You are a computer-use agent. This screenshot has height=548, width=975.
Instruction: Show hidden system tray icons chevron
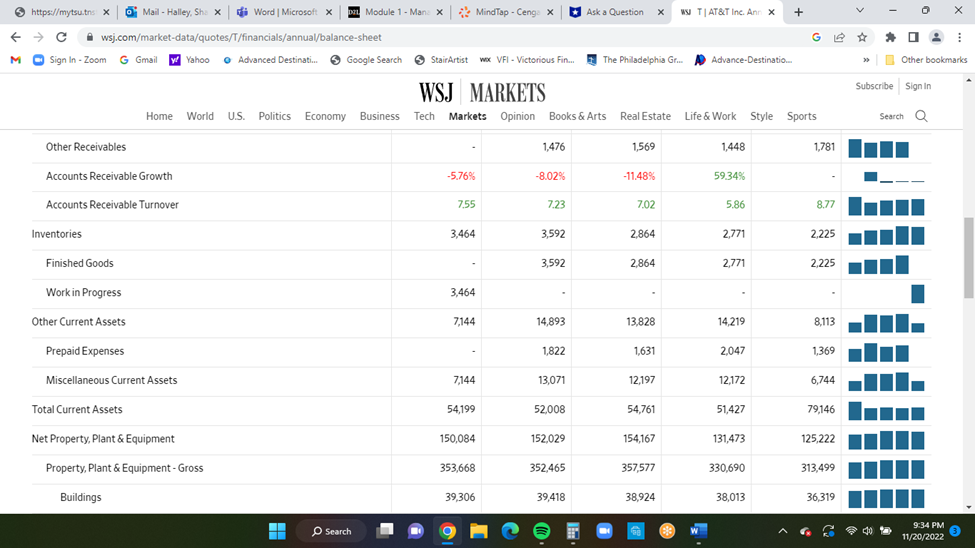(x=783, y=531)
